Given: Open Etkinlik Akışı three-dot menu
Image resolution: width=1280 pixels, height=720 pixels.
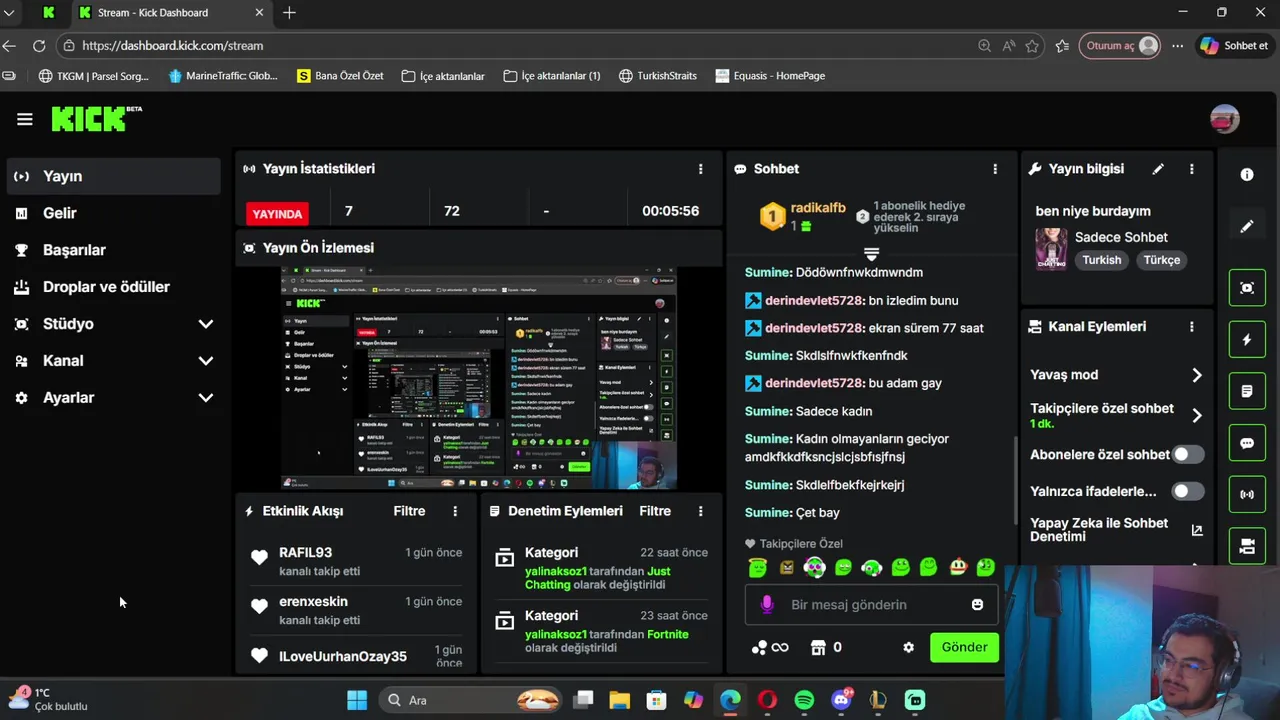Looking at the screenshot, I should pos(455,511).
